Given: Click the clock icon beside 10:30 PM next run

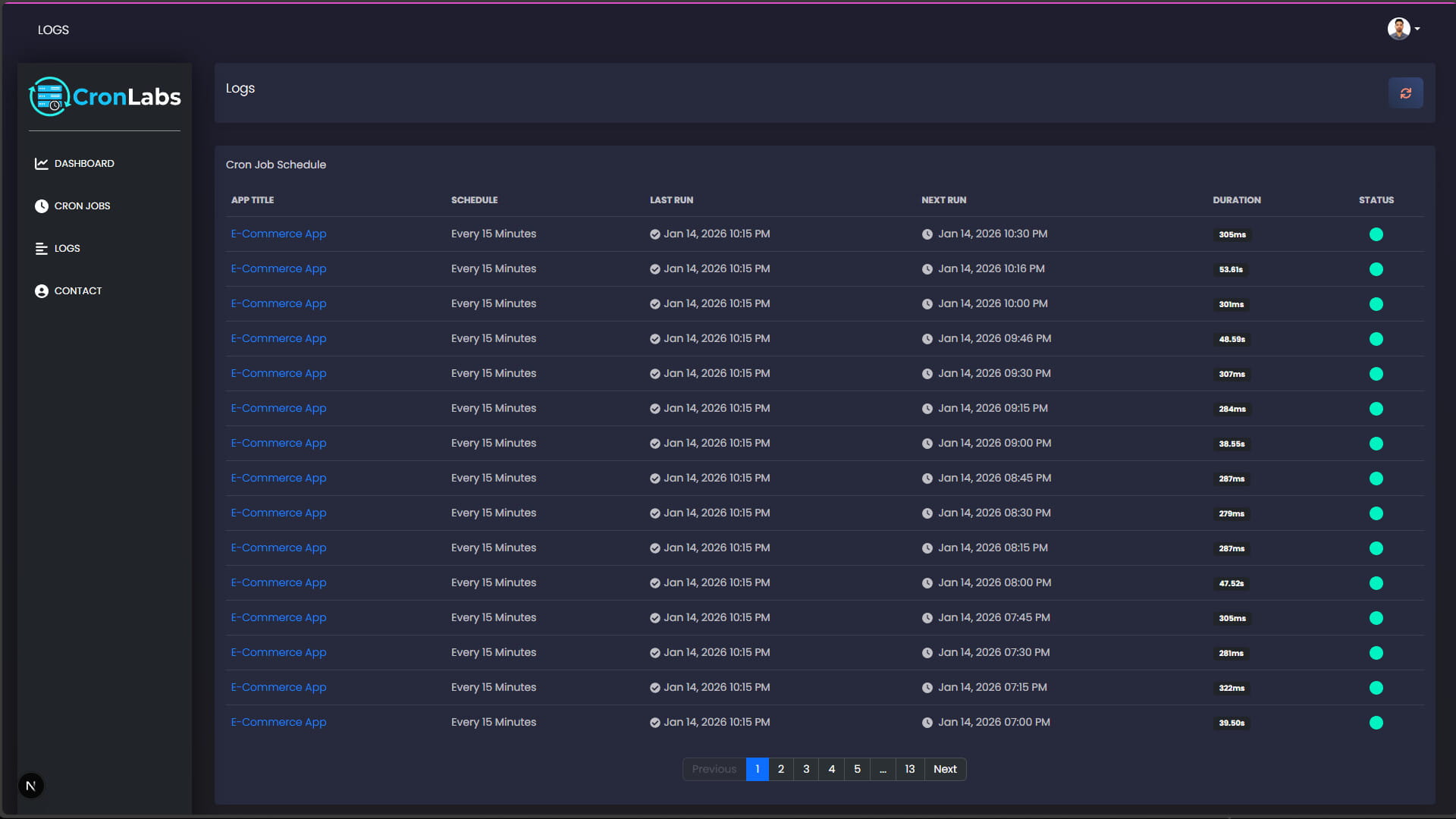Looking at the screenshot, I should click(x=927, y=234).
